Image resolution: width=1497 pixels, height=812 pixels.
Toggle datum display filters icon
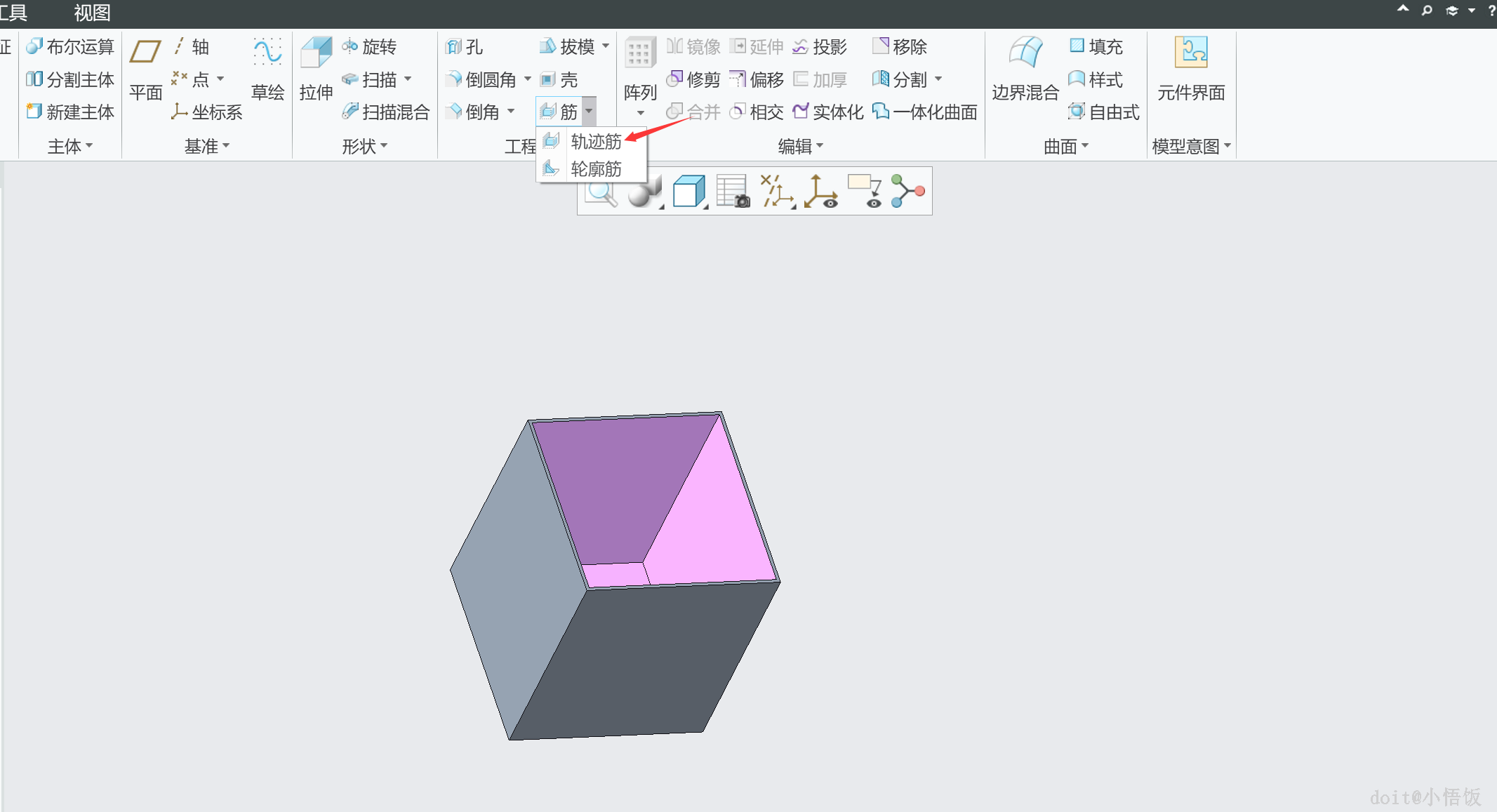(x=777, y=191)
